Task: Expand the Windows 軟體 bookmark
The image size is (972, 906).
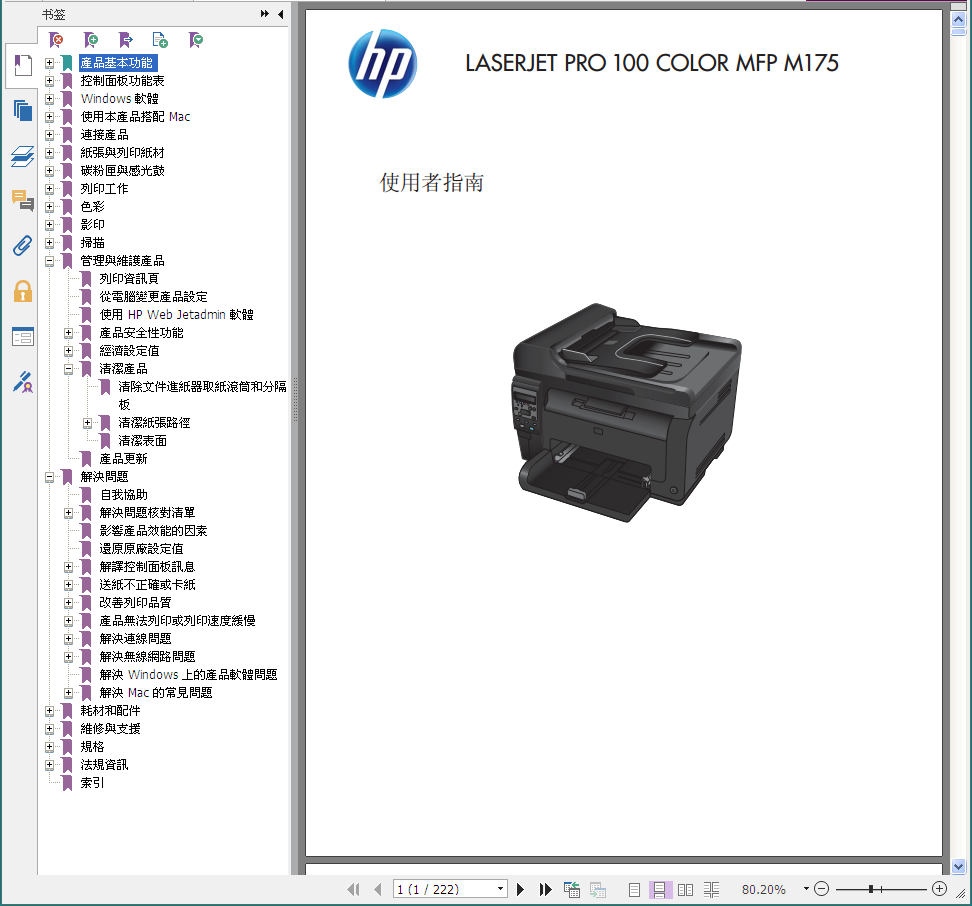Action: point(50,99)
